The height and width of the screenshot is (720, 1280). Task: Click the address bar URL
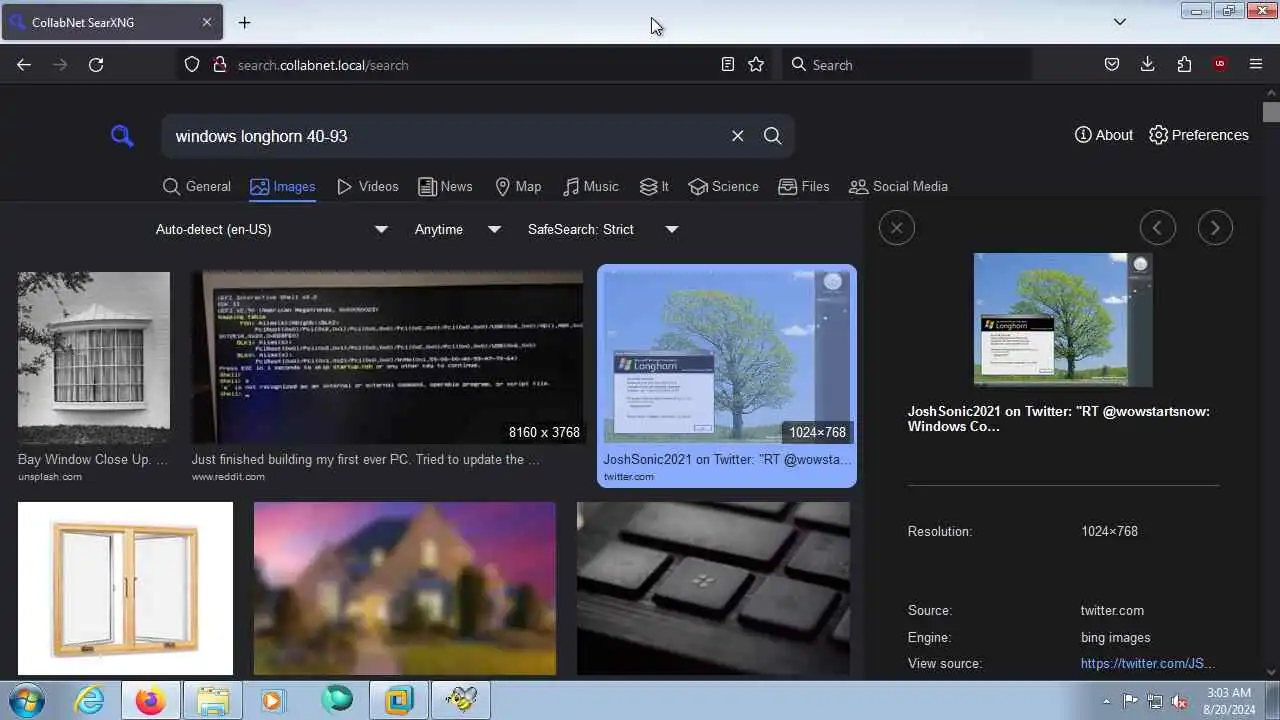[323, 65]
